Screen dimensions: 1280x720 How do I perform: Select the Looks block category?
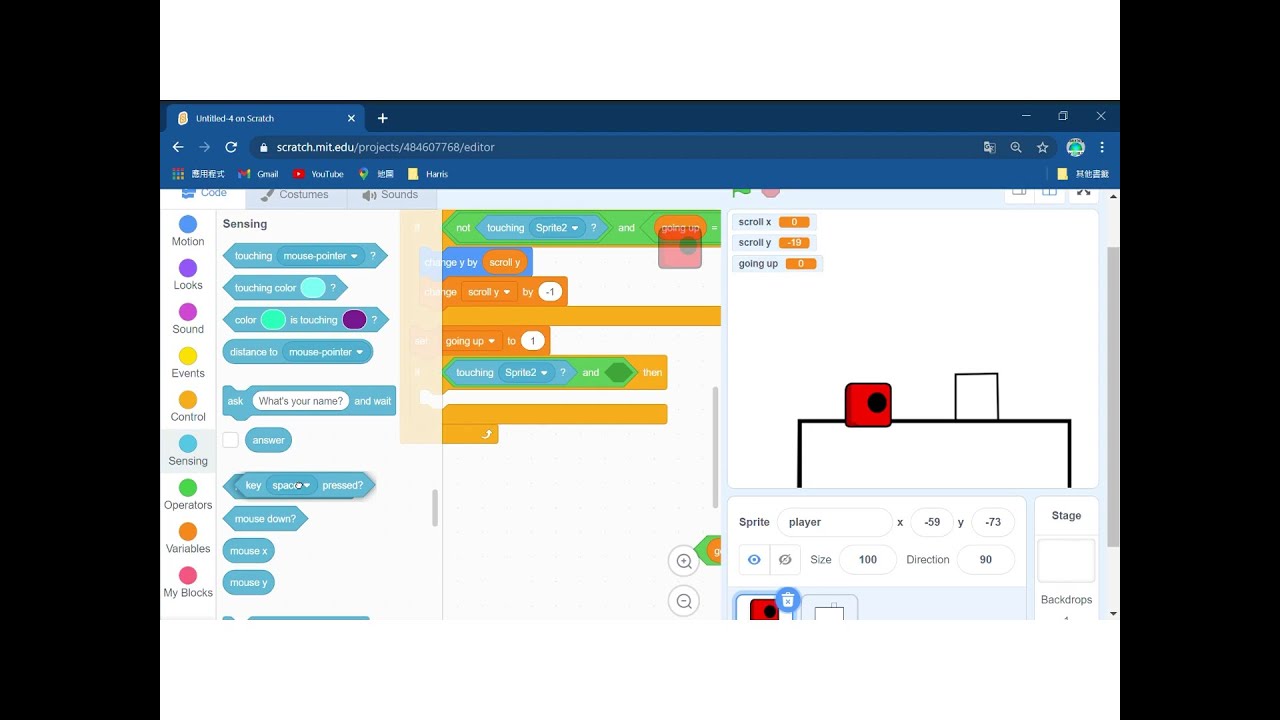[x=188, y=275]
